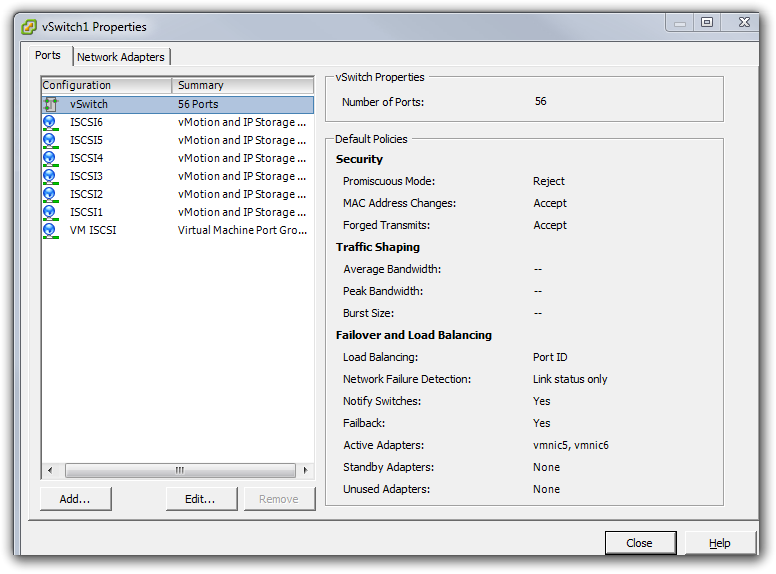The height and width of the screenshot is (574, 776).
Task: Click the vSwitch icon in the list
Action: [x=50, y=104]
